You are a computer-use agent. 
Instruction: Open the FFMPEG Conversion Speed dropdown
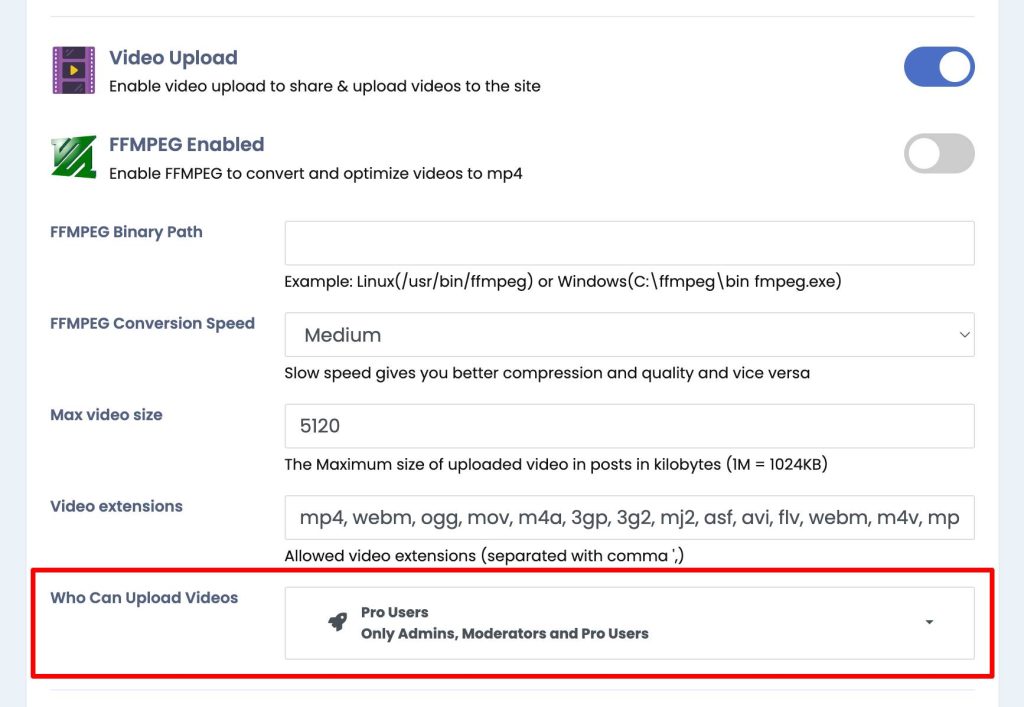tap(630, 335)
